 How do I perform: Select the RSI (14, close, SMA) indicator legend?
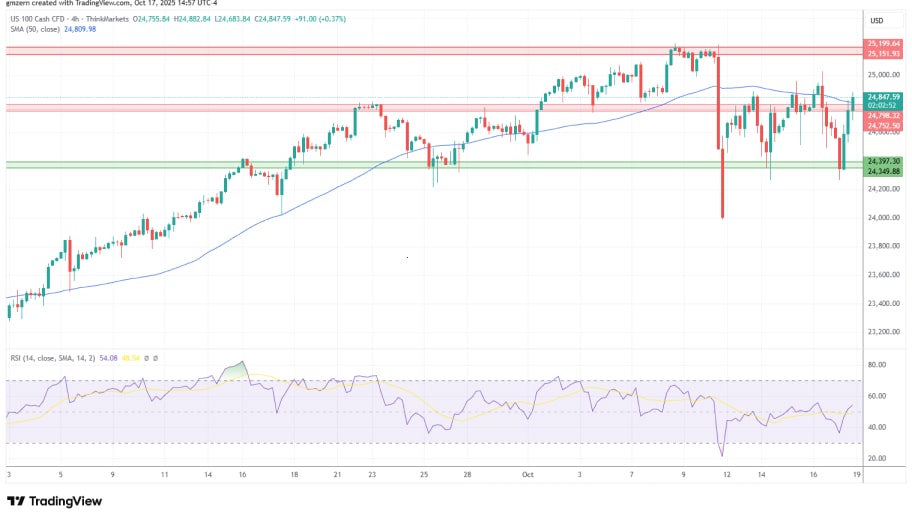pos(61,357)
